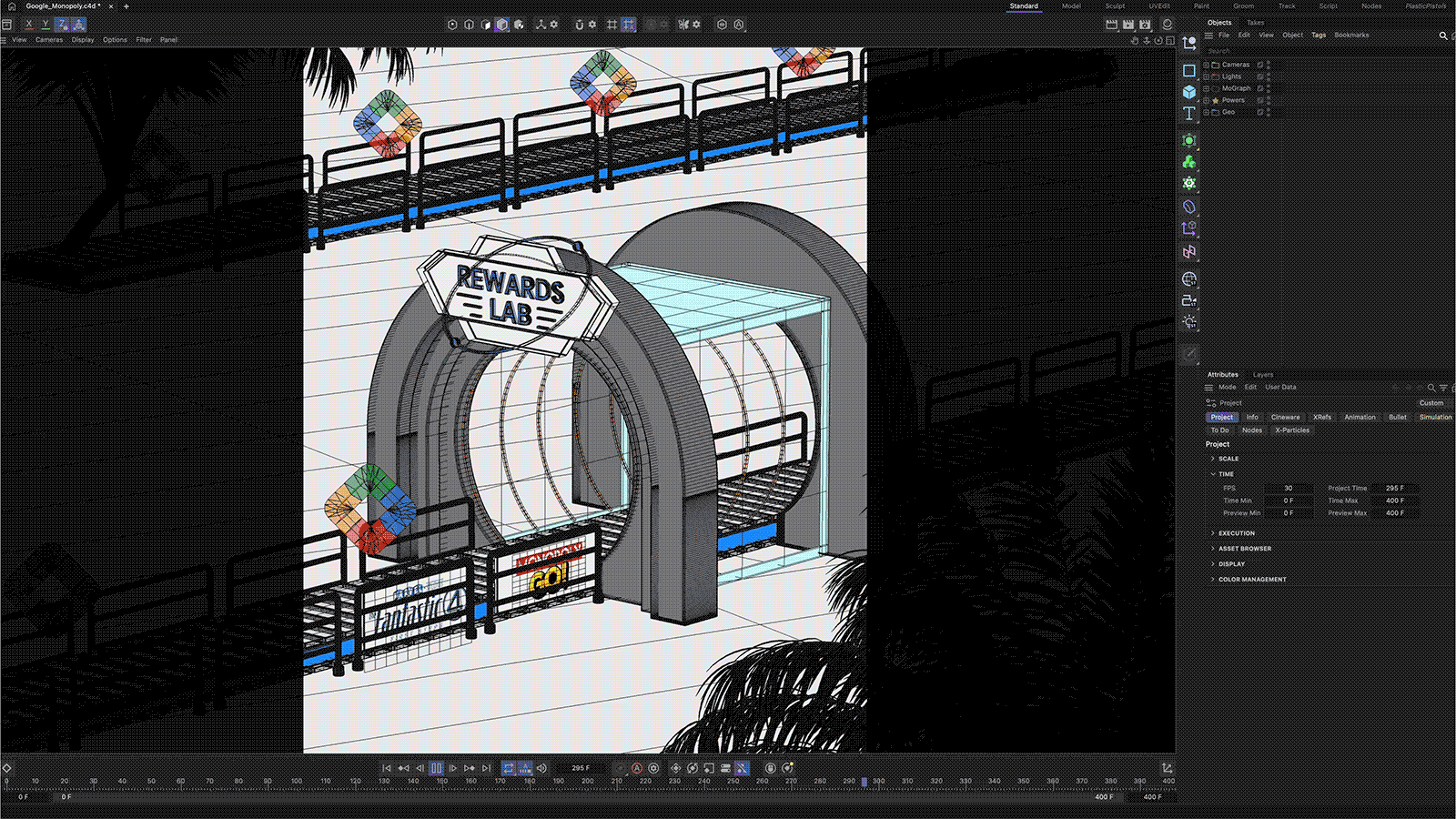1456x819 pixels.
Task: Pause animation playback in the timeline
Action: coord(436,768)
